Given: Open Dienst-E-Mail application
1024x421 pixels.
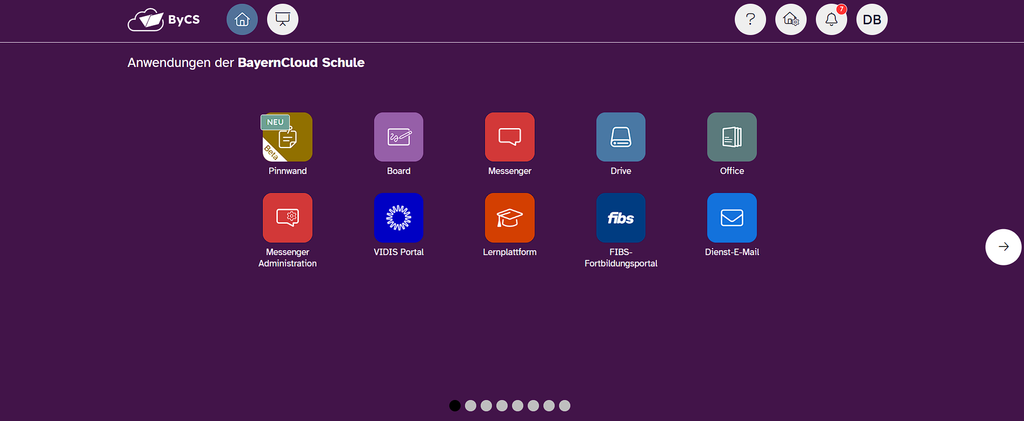Looking at the screenshot, I should coord(732,217).
